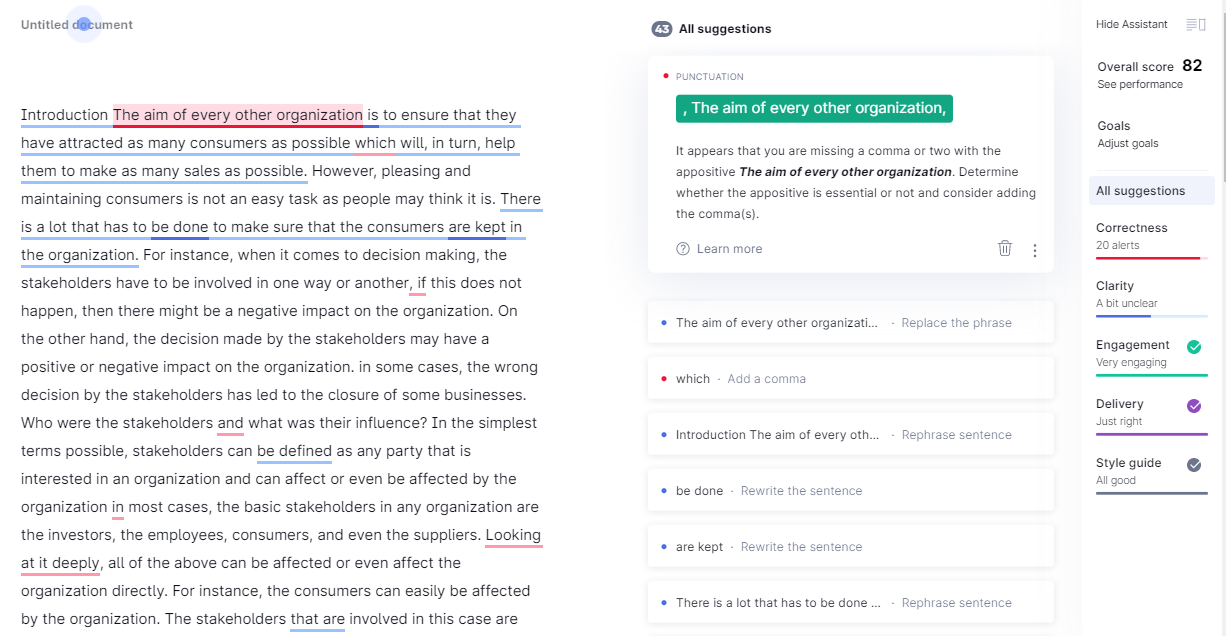Select the All suggestions sidebar tab

pyautogui.click(x=1152, y=191)
